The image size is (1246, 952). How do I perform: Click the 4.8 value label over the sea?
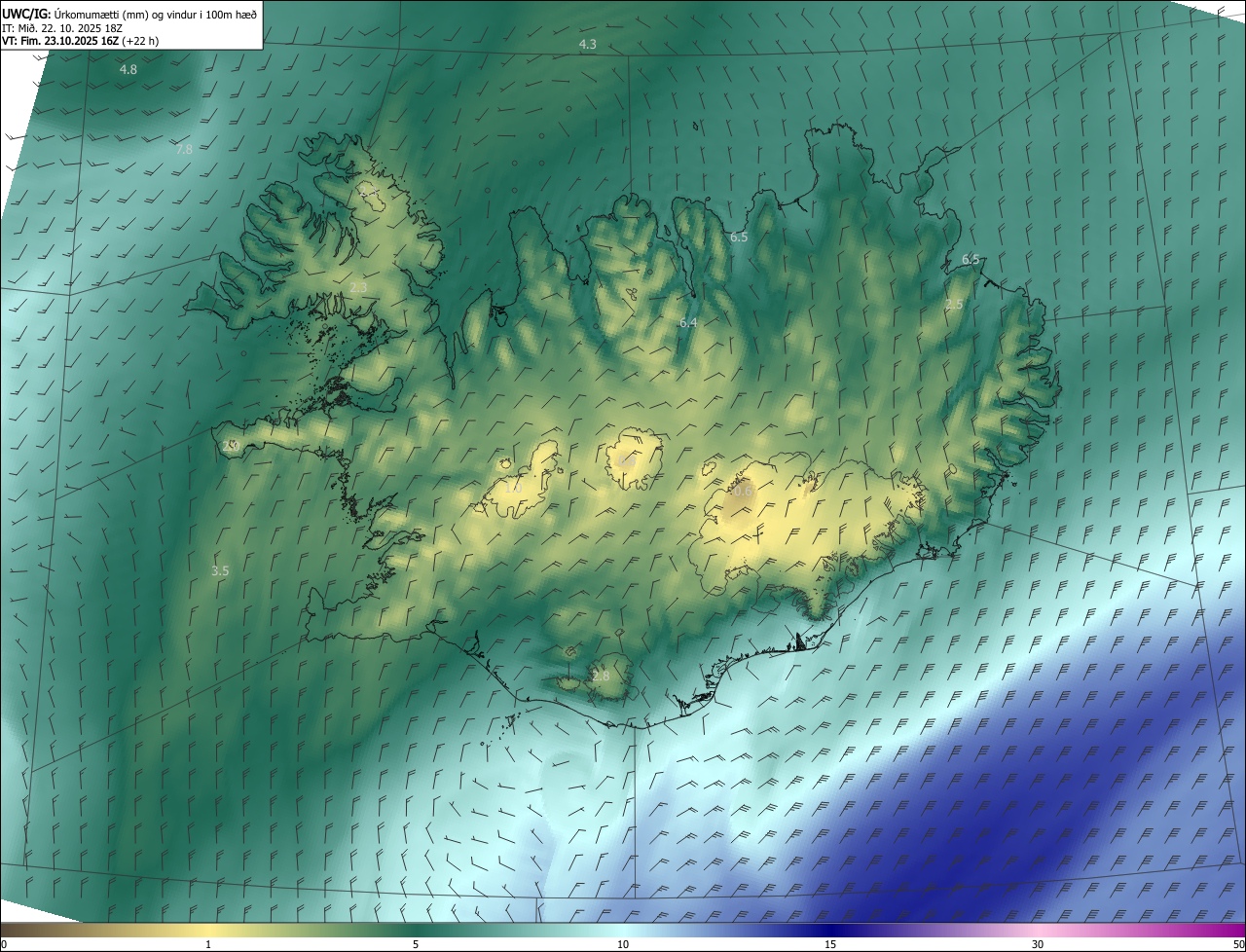tap(128, 70)
